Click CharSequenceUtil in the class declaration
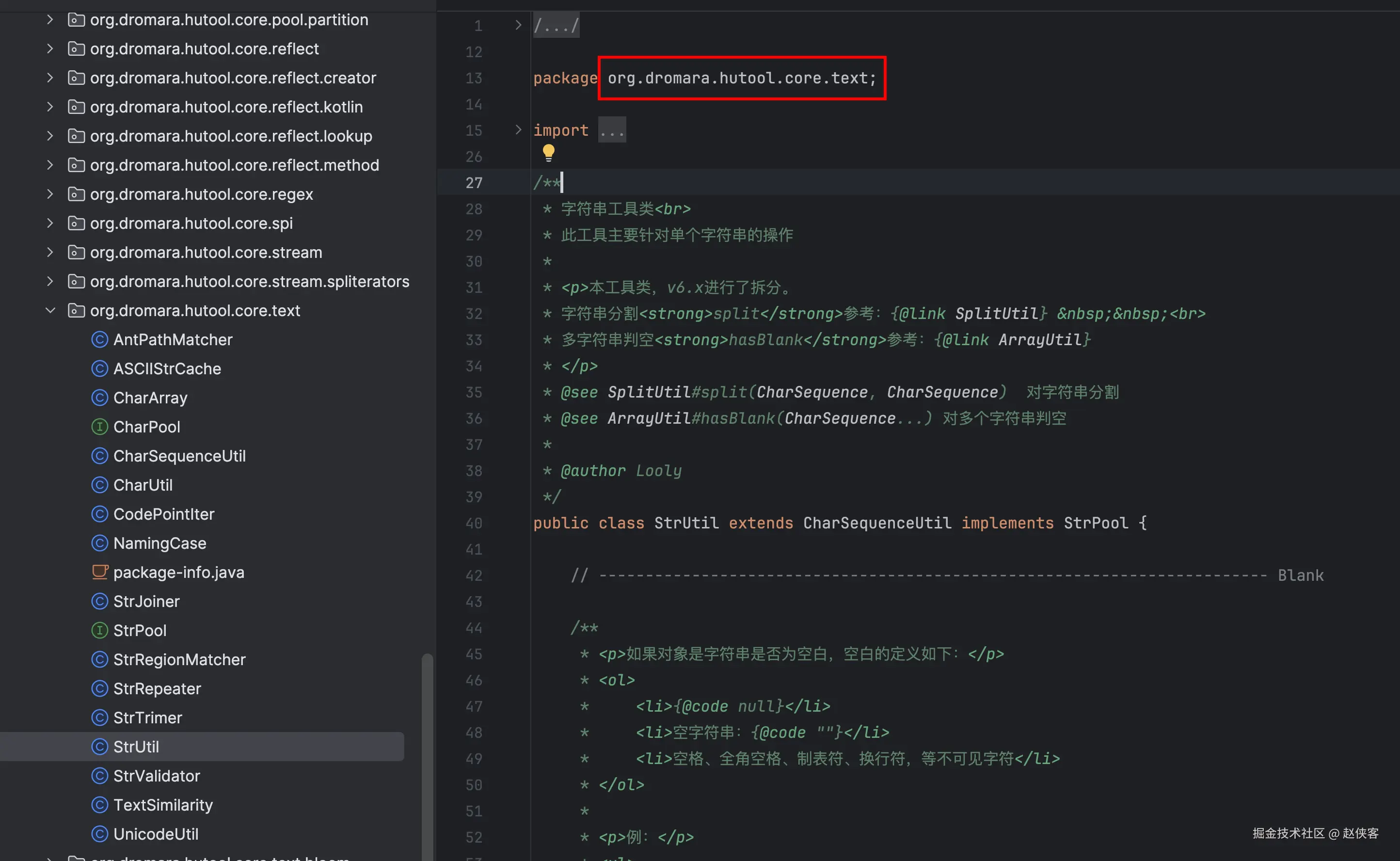 click(877, 523)
